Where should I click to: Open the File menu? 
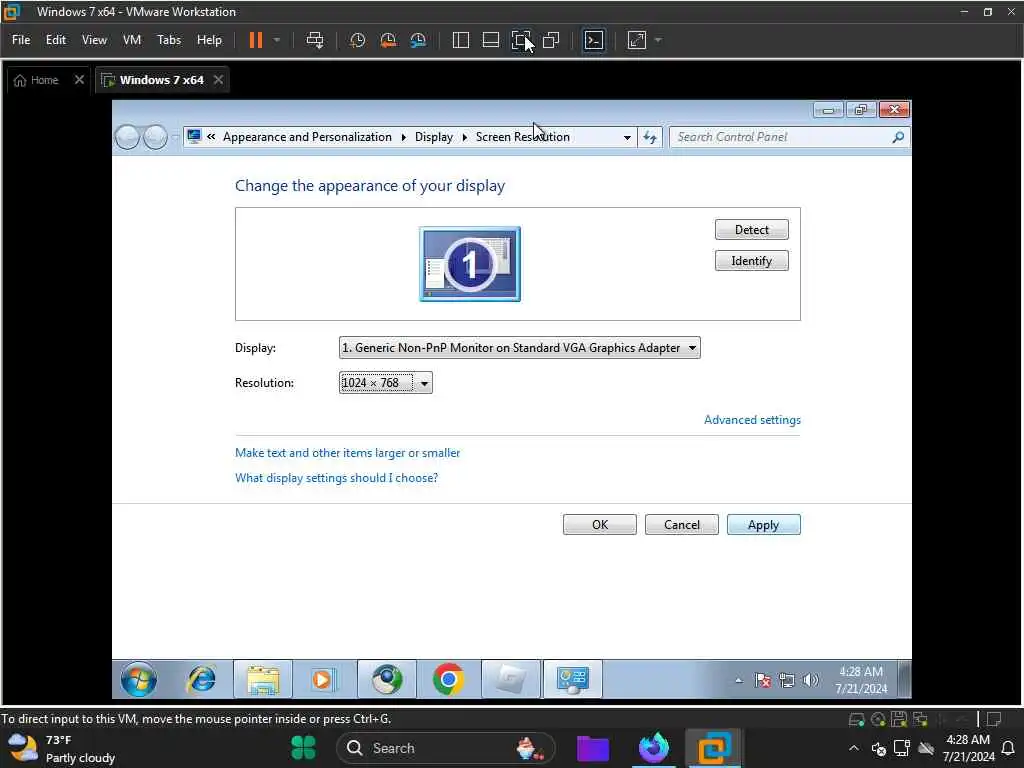pos(21,40)
